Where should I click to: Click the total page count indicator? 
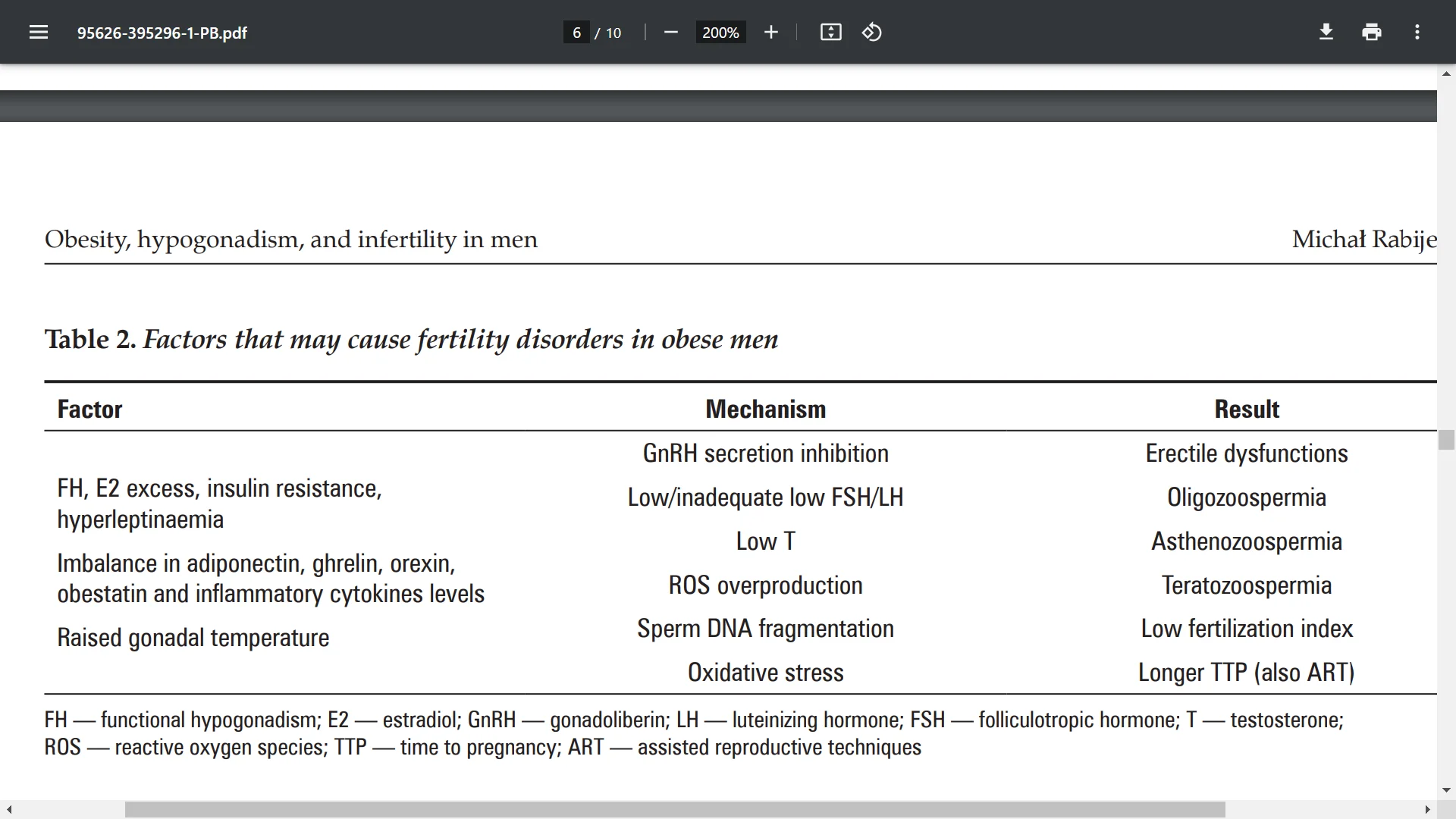tap(612, 33)
